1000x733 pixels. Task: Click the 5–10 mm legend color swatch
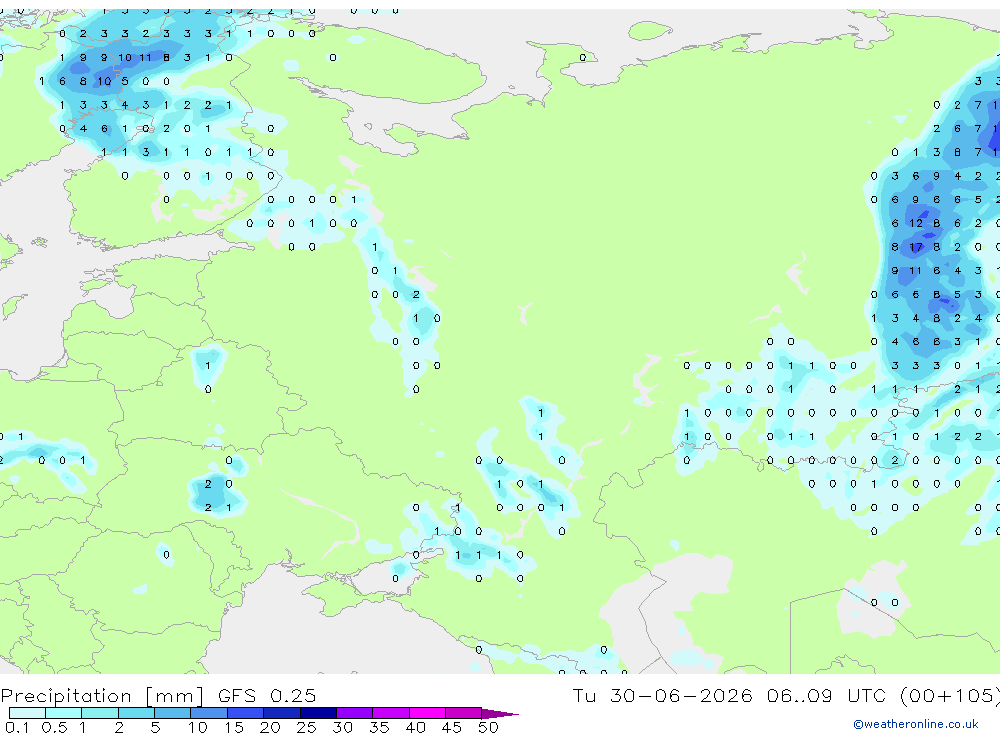[x=173, y=713]
